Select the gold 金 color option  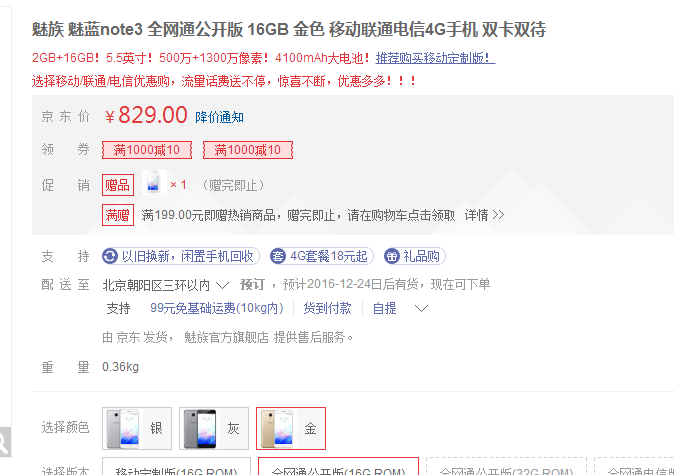tap(291, 429)
